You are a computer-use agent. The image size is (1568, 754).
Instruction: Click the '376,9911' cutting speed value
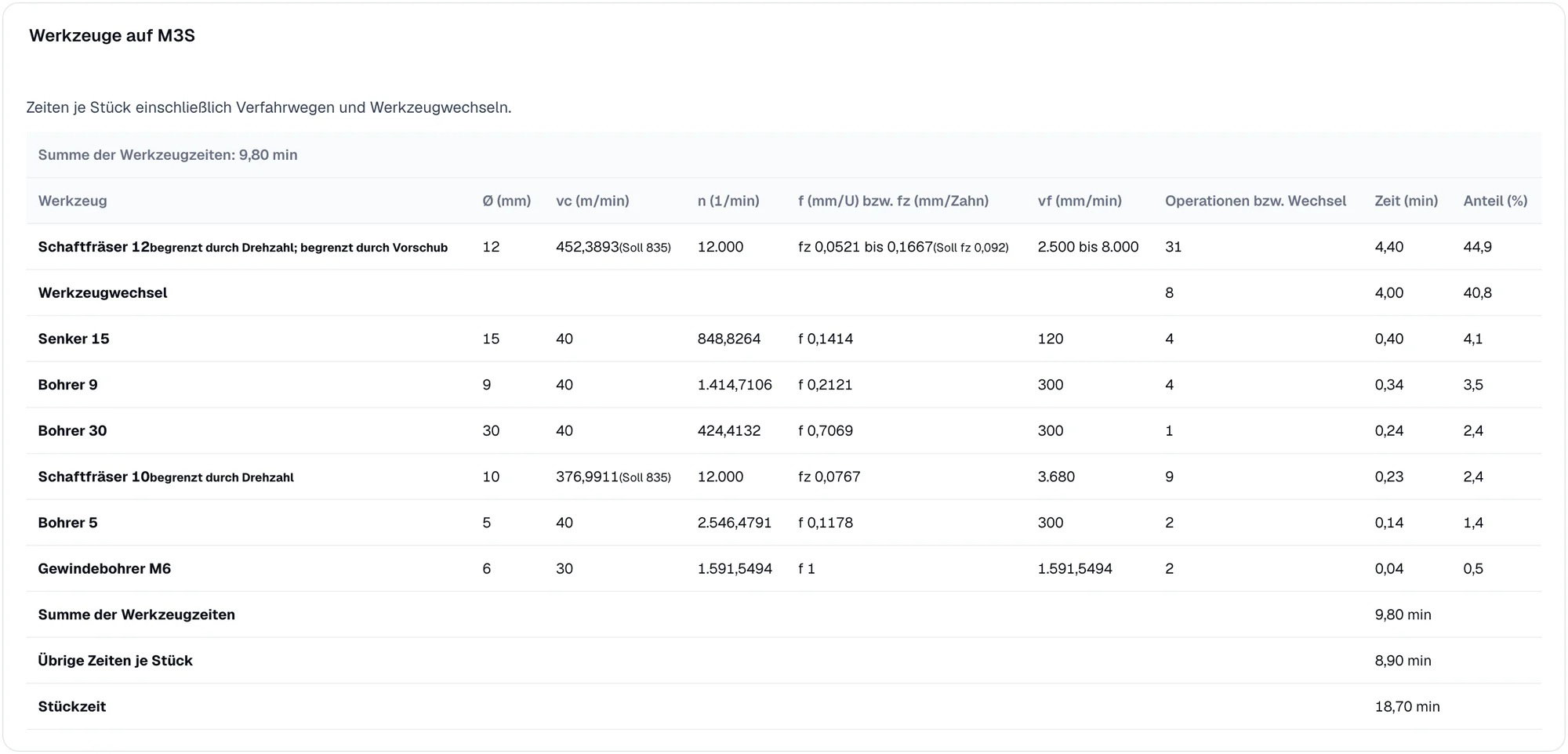(587, 477)
